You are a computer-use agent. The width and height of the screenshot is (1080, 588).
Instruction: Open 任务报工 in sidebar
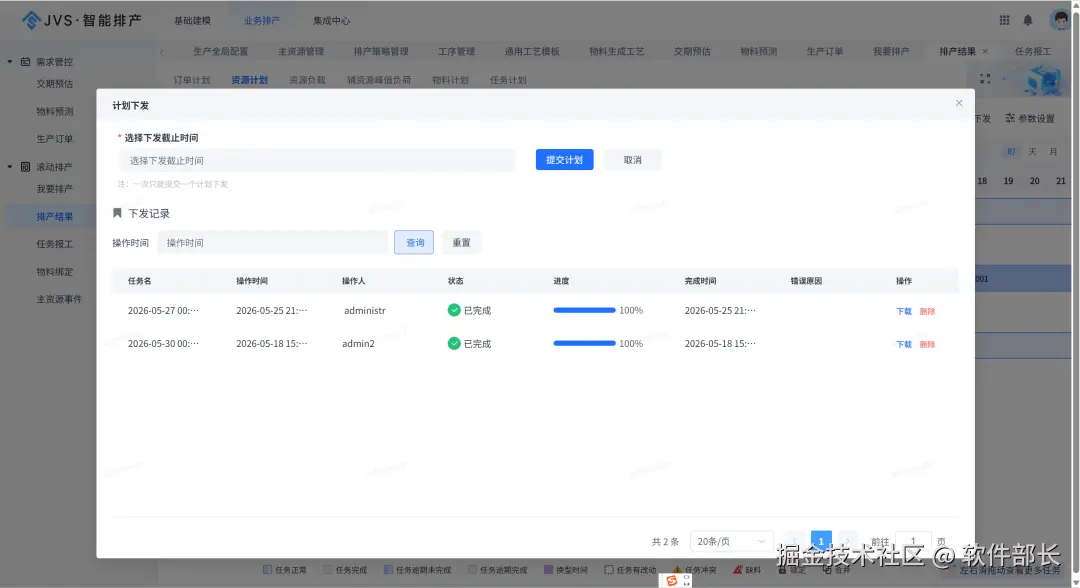click(x=54, y=244)
